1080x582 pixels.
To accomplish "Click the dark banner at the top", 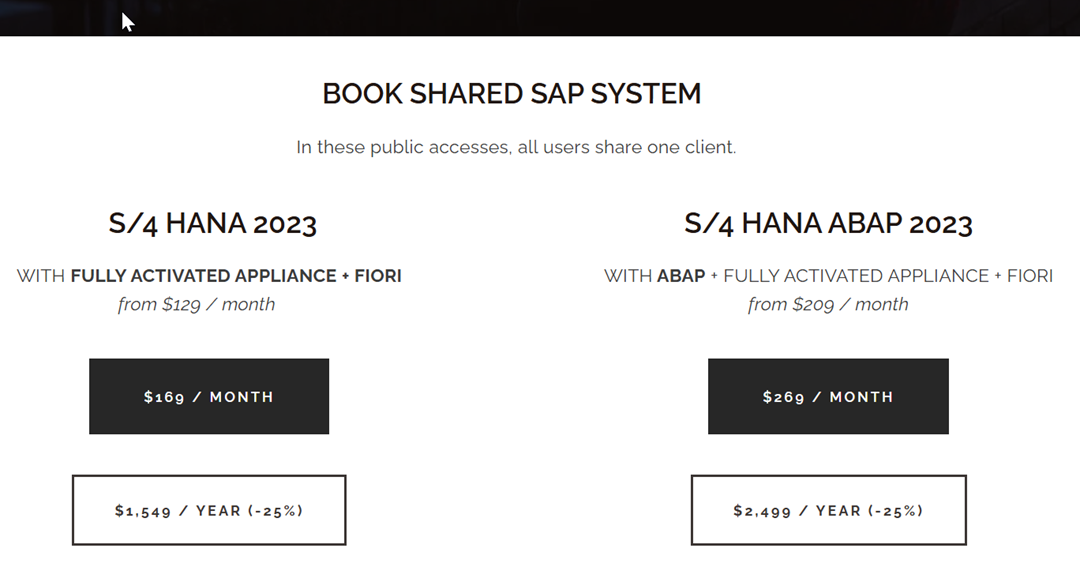I will pyautogui.click(x=540, y=17).
